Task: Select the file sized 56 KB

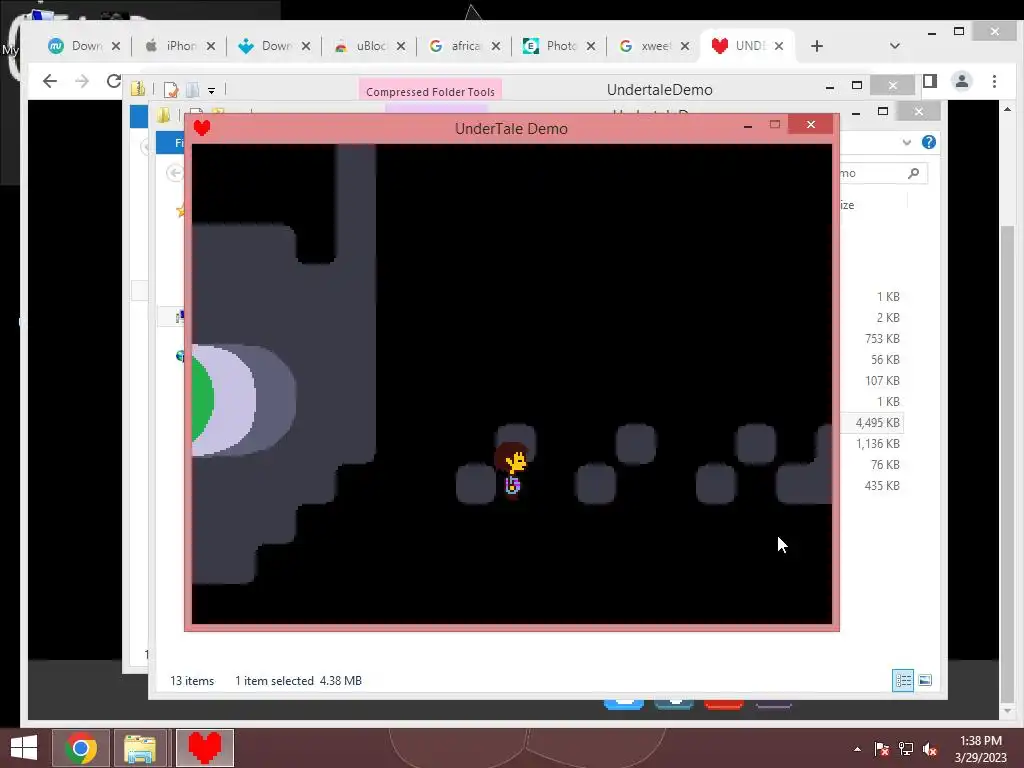Action: pyautogui.click(x=885, y=359)
